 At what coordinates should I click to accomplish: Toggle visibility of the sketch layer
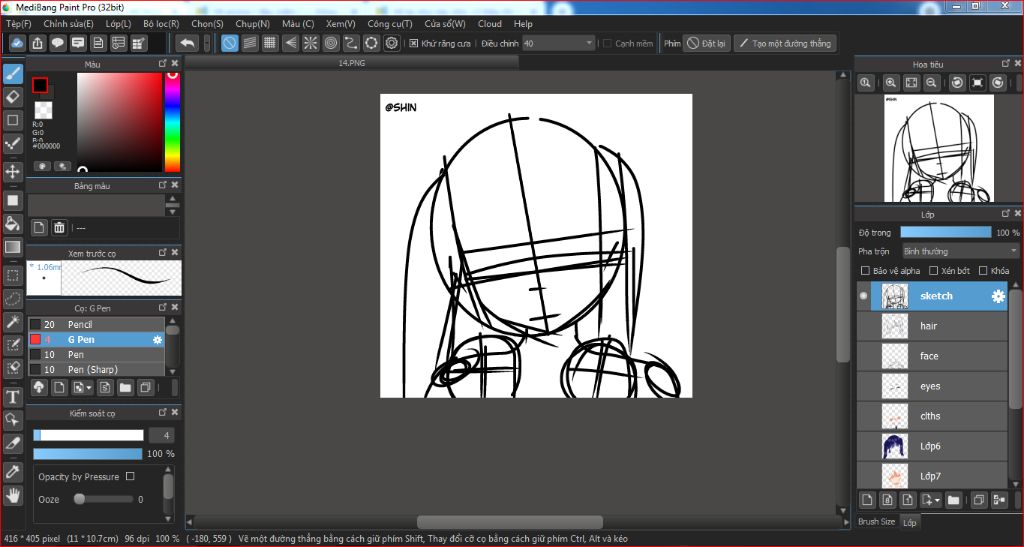click(x=865, y=296)
